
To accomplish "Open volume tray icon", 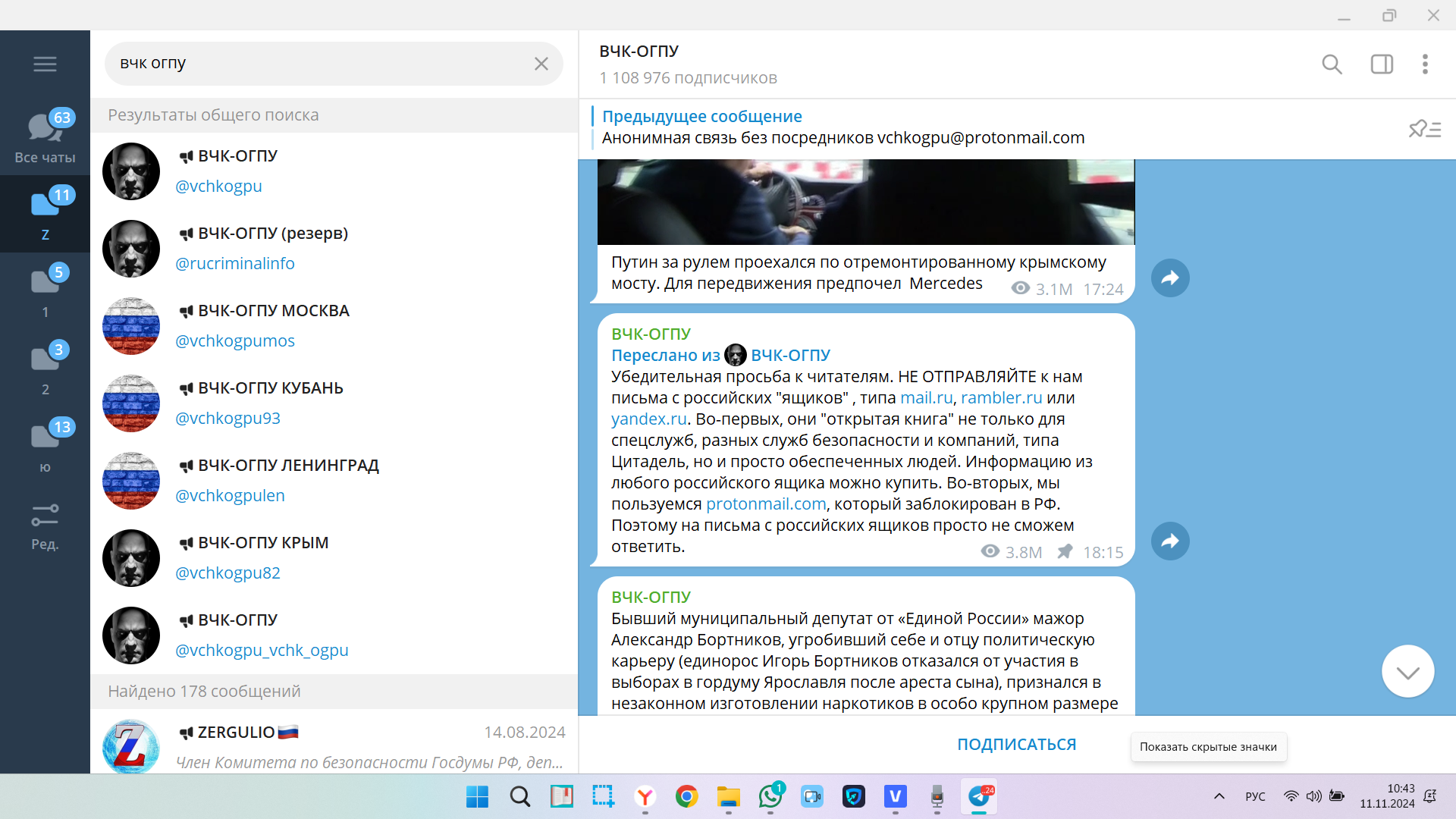I will click(1313, 796).
